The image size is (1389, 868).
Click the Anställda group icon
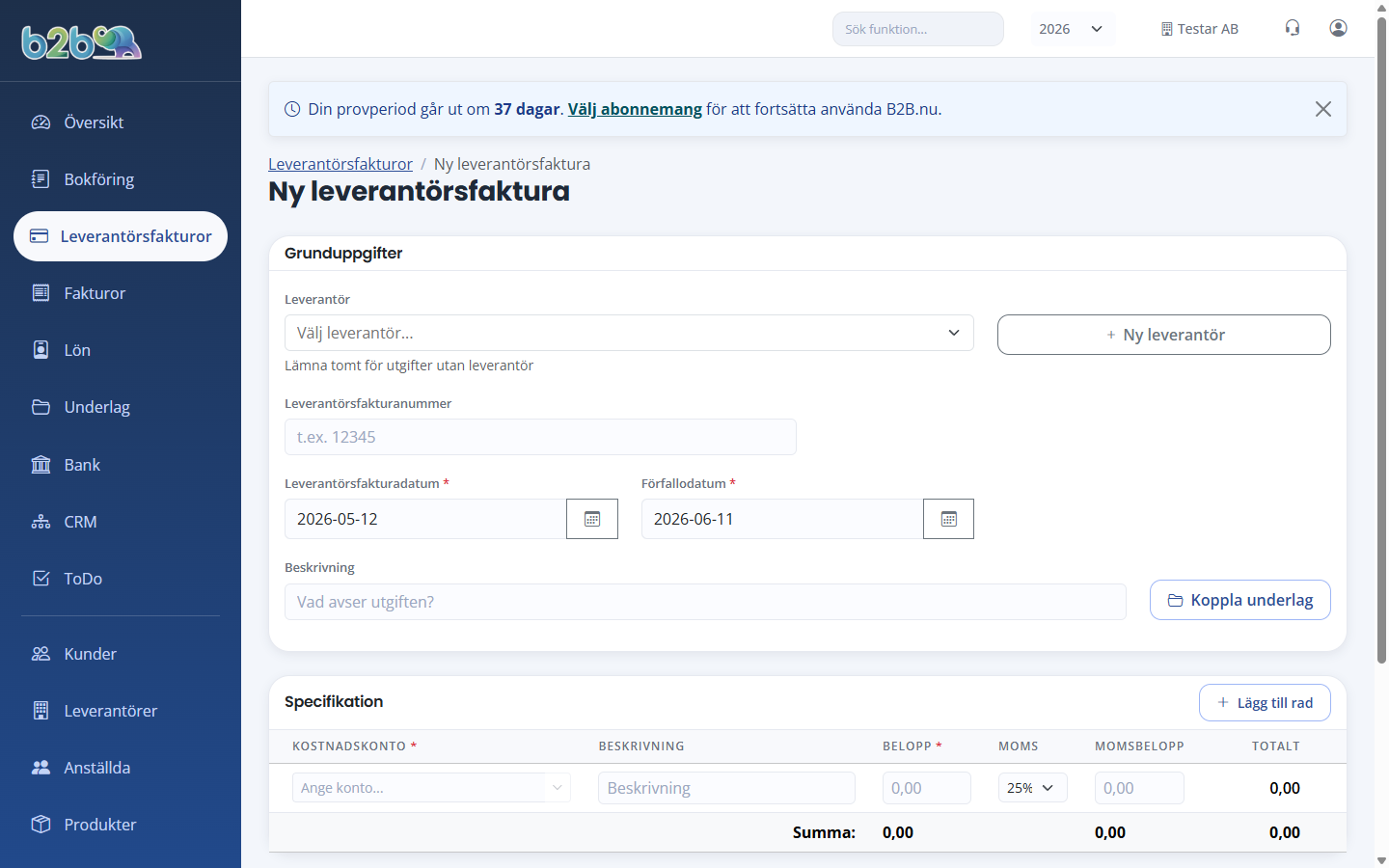41,768
